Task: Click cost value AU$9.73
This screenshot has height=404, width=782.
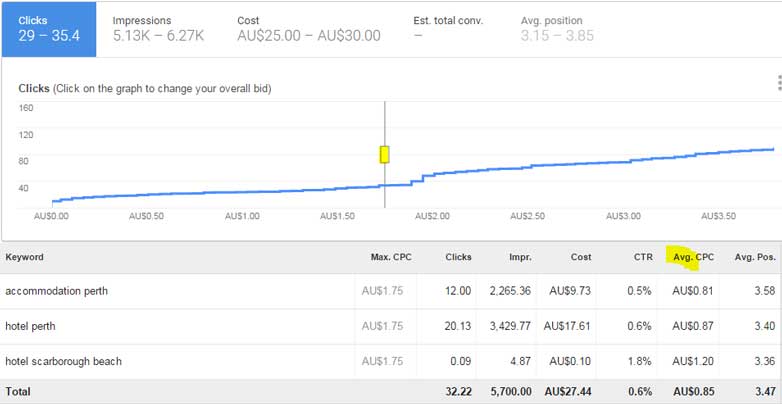Action: (570, 291)
